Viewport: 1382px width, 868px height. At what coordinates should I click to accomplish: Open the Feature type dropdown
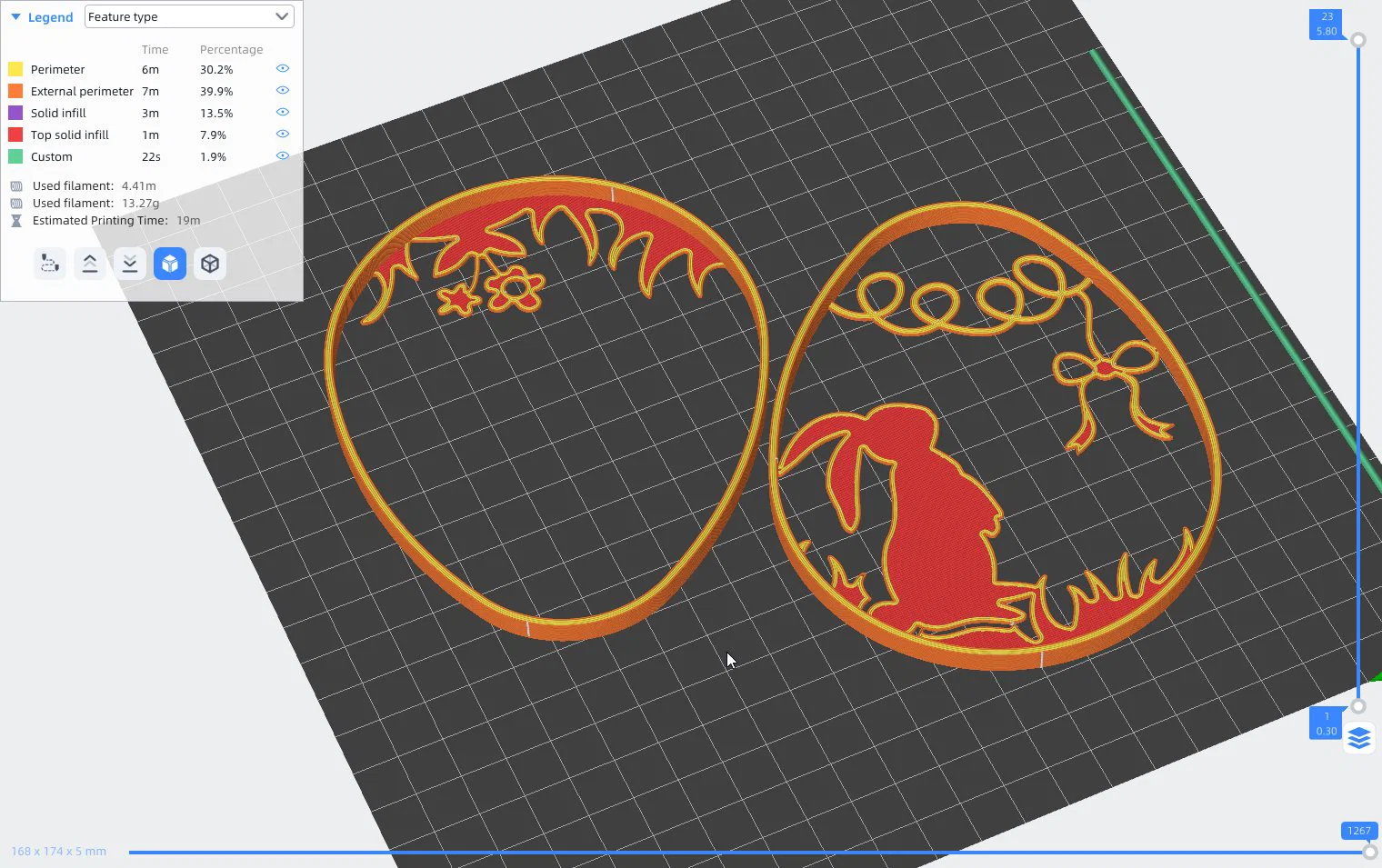click(x=189, y=16)
